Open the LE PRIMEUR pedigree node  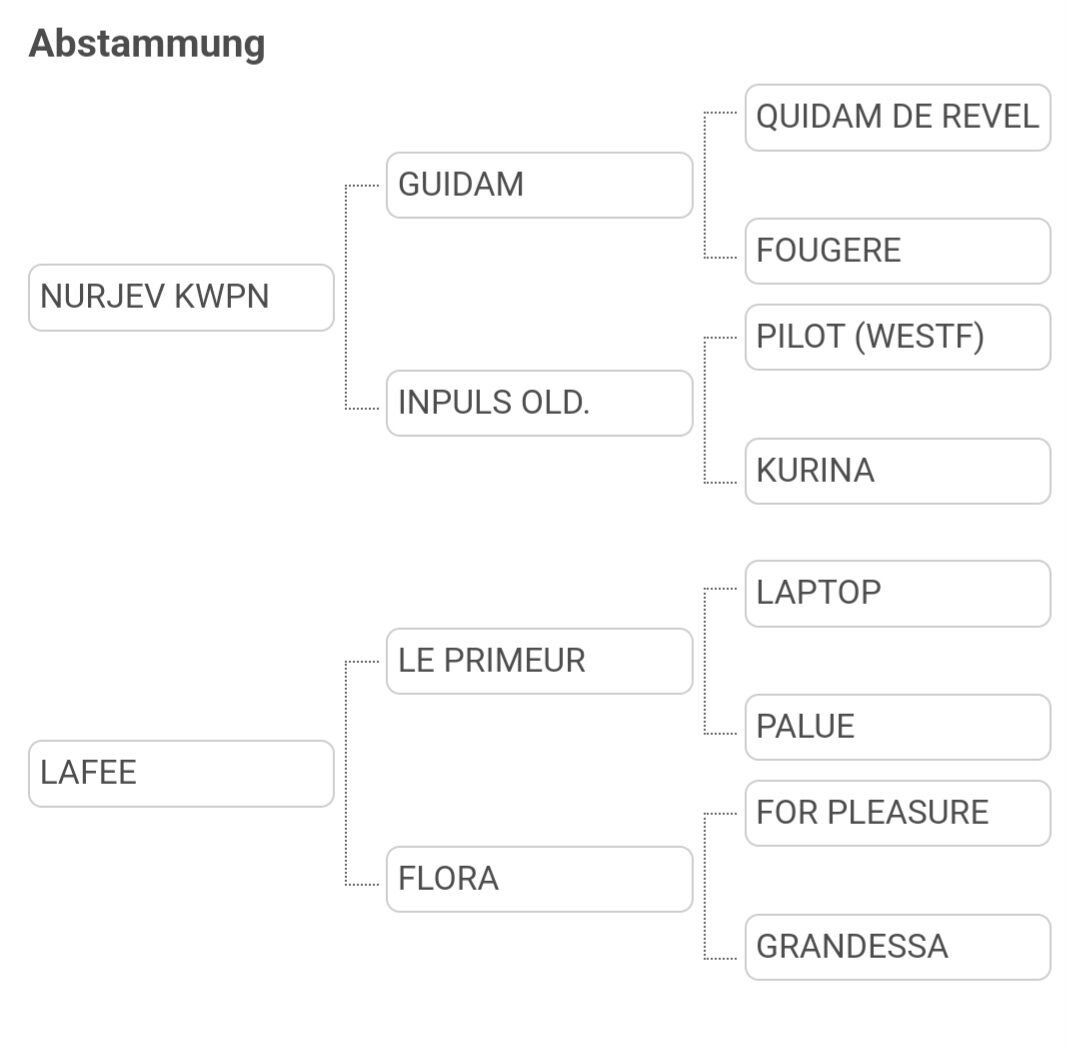(x=539, y=661)
